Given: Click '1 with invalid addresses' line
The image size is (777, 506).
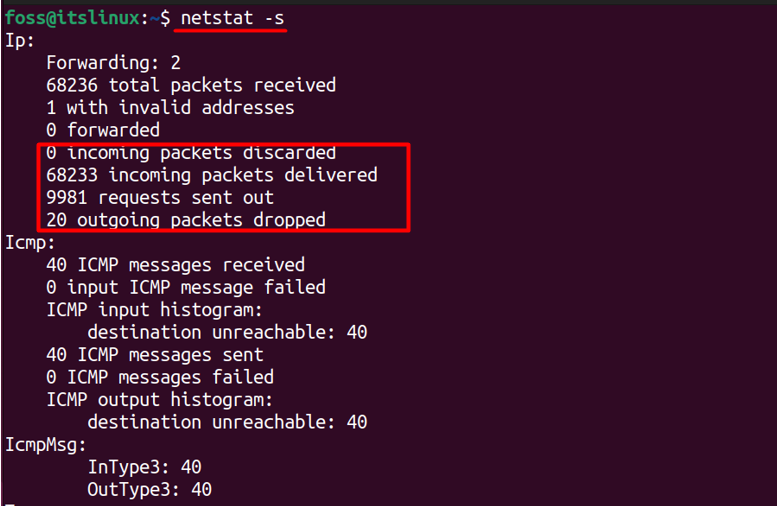Looking at the screenshot, I should [x=170, y=108].
